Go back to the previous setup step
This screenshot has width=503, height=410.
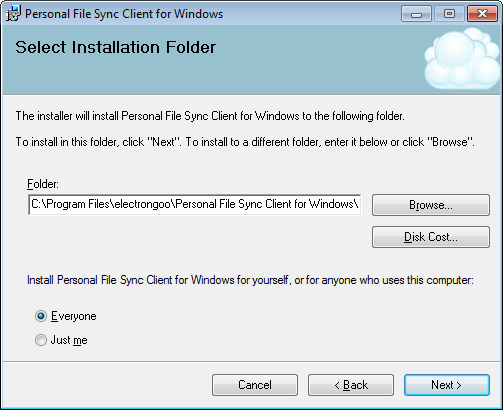(x=351, y=385)
